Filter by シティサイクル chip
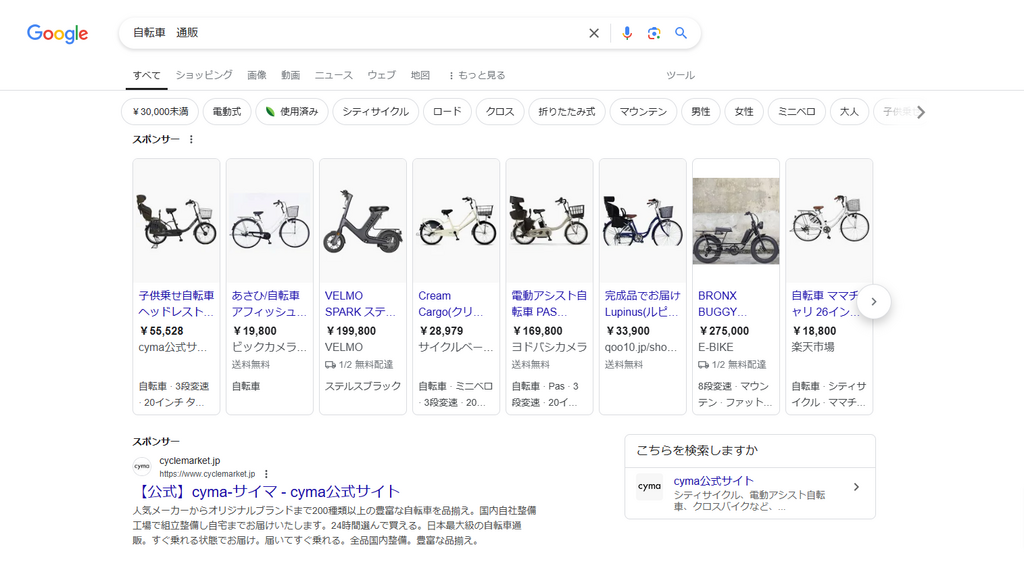 376,112
